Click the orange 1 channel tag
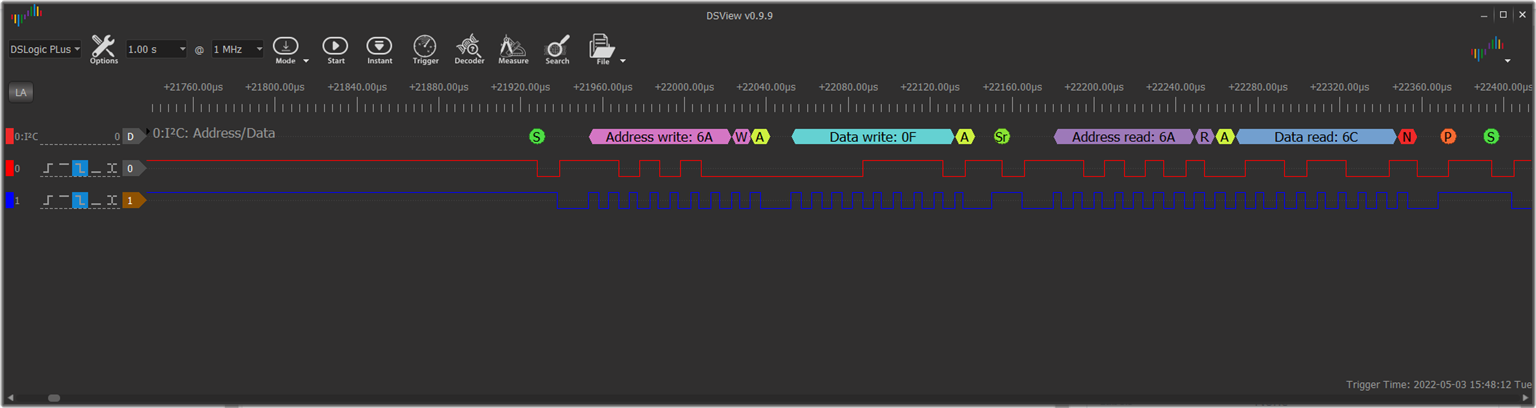 [131, 200]
